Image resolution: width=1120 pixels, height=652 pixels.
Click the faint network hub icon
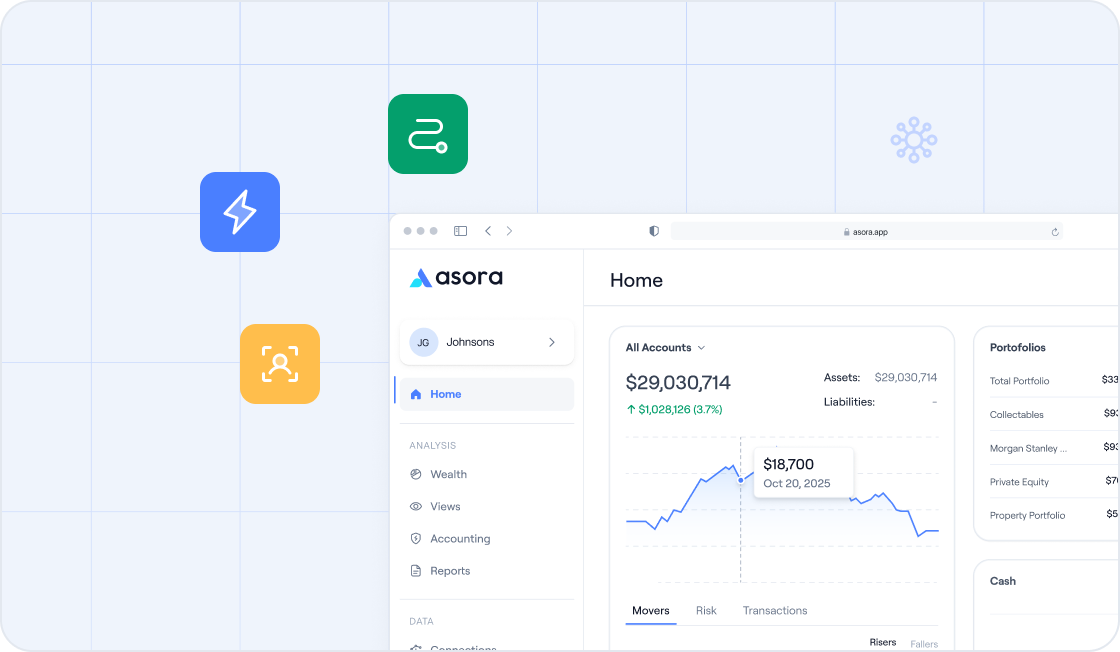[914, 140]
